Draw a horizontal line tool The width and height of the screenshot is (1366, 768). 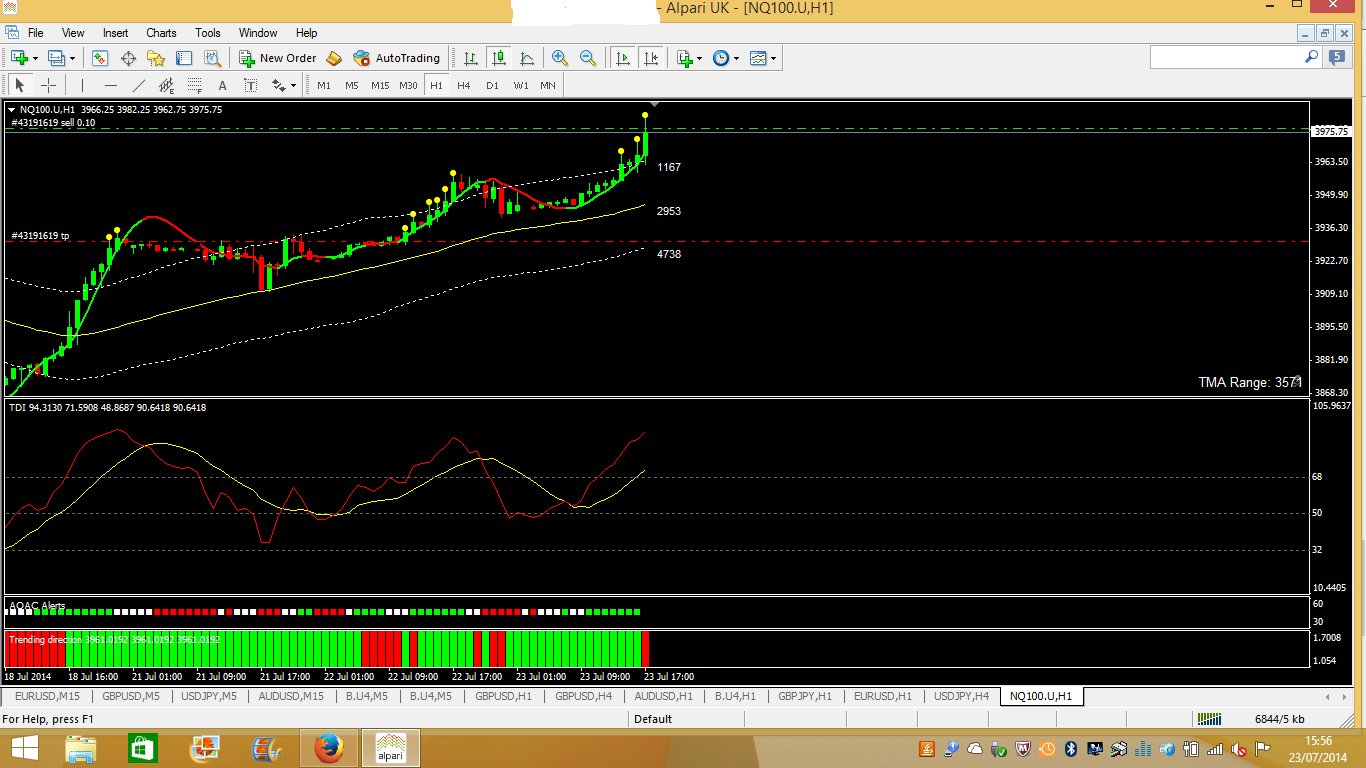(x=110, y=85)
